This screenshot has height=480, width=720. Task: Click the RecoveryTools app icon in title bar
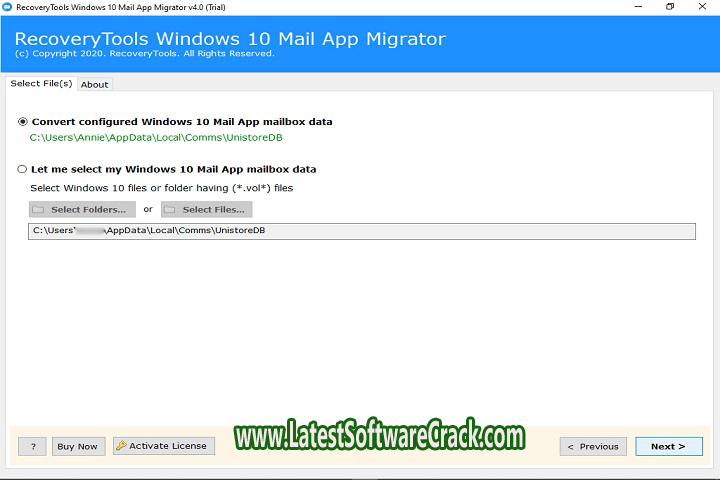point(7,7)
